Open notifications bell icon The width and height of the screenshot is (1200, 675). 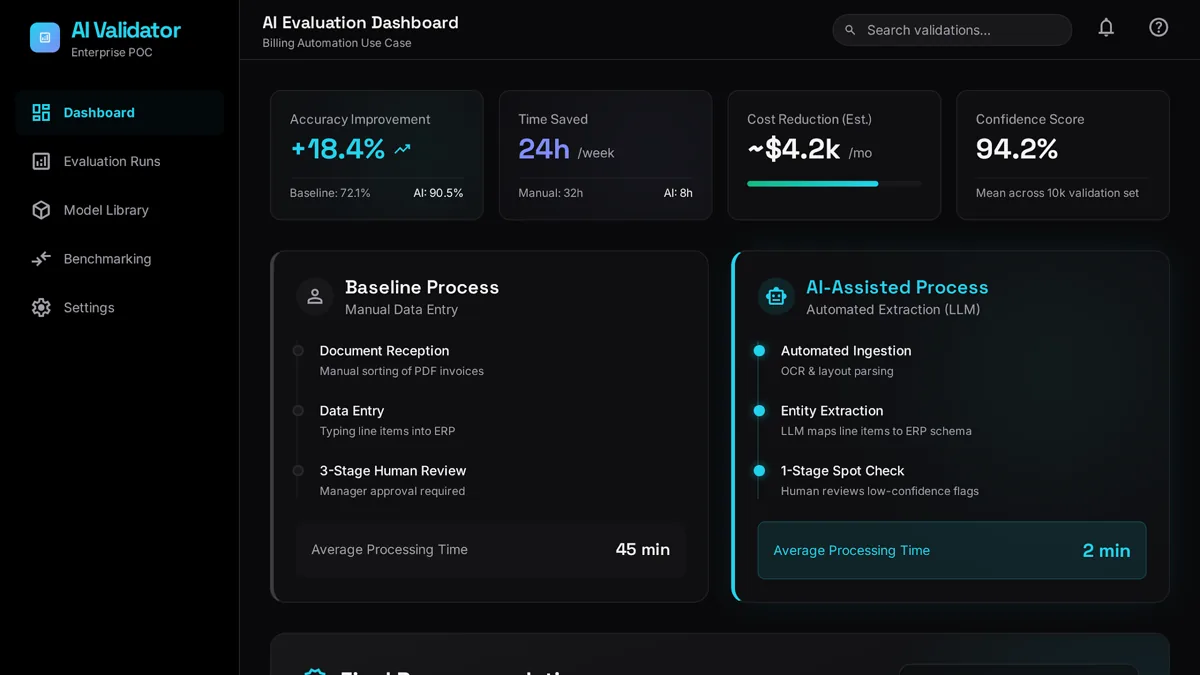(x=1106, y=28)
